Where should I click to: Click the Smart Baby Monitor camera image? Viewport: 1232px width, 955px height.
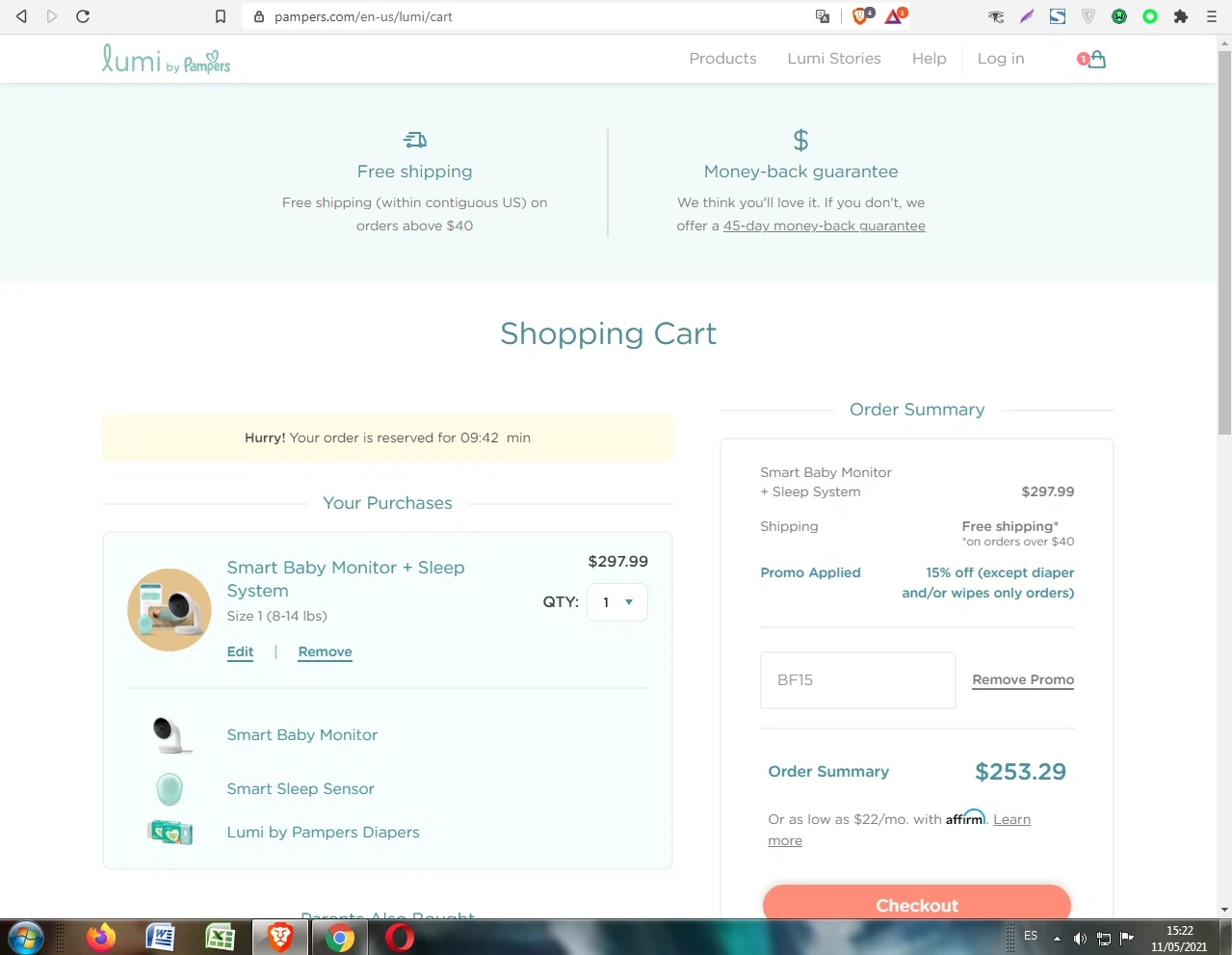point(170,735)
